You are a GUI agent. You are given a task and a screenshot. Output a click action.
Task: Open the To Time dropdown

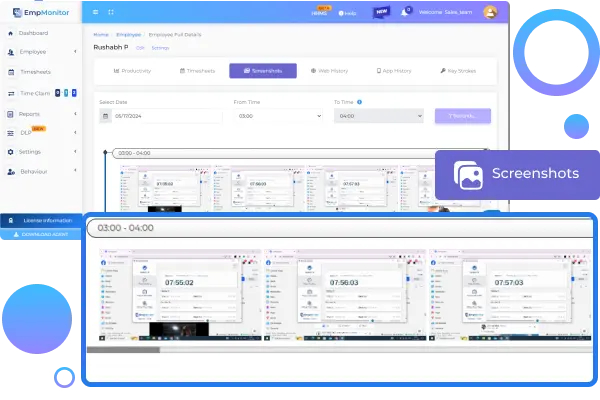pyautogui.click(x=379, y=116)
